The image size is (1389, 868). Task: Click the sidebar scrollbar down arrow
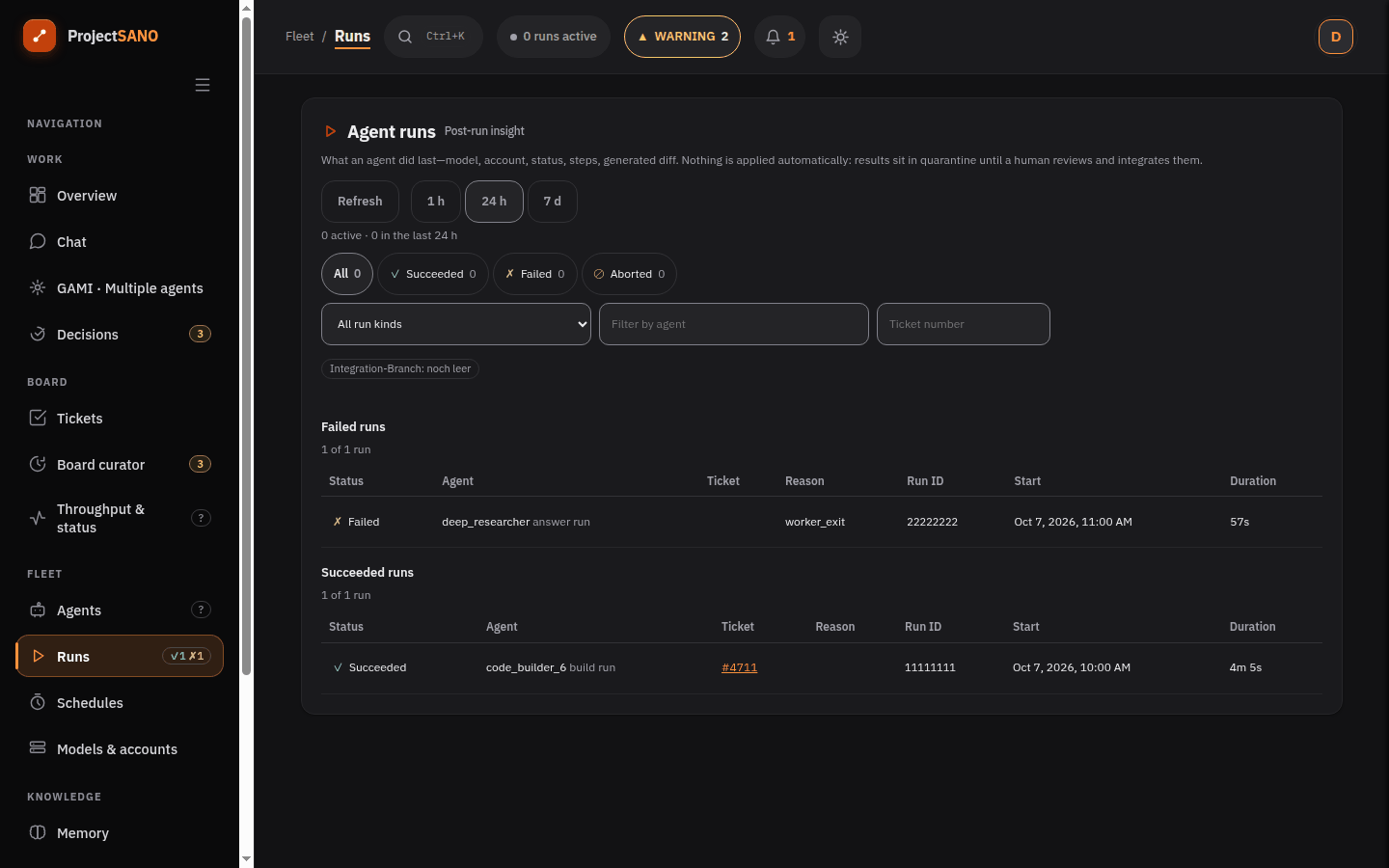click(x=246, y=858)
